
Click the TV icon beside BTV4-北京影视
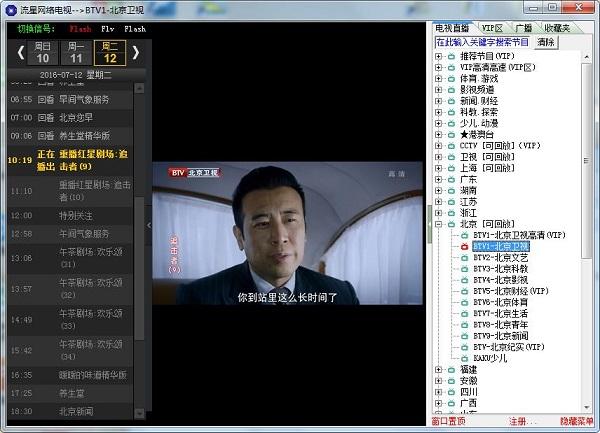pyautogui.click(x=464, y=280)
